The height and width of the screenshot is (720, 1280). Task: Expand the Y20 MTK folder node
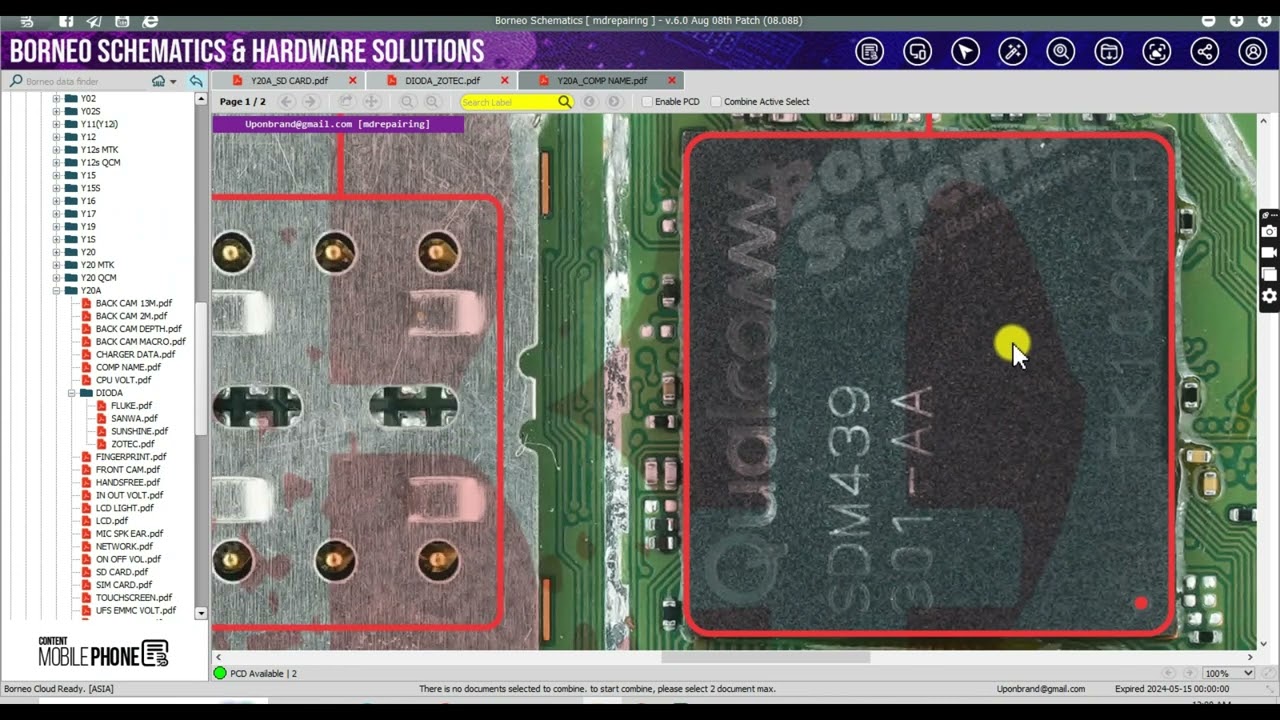click(56, 265)
